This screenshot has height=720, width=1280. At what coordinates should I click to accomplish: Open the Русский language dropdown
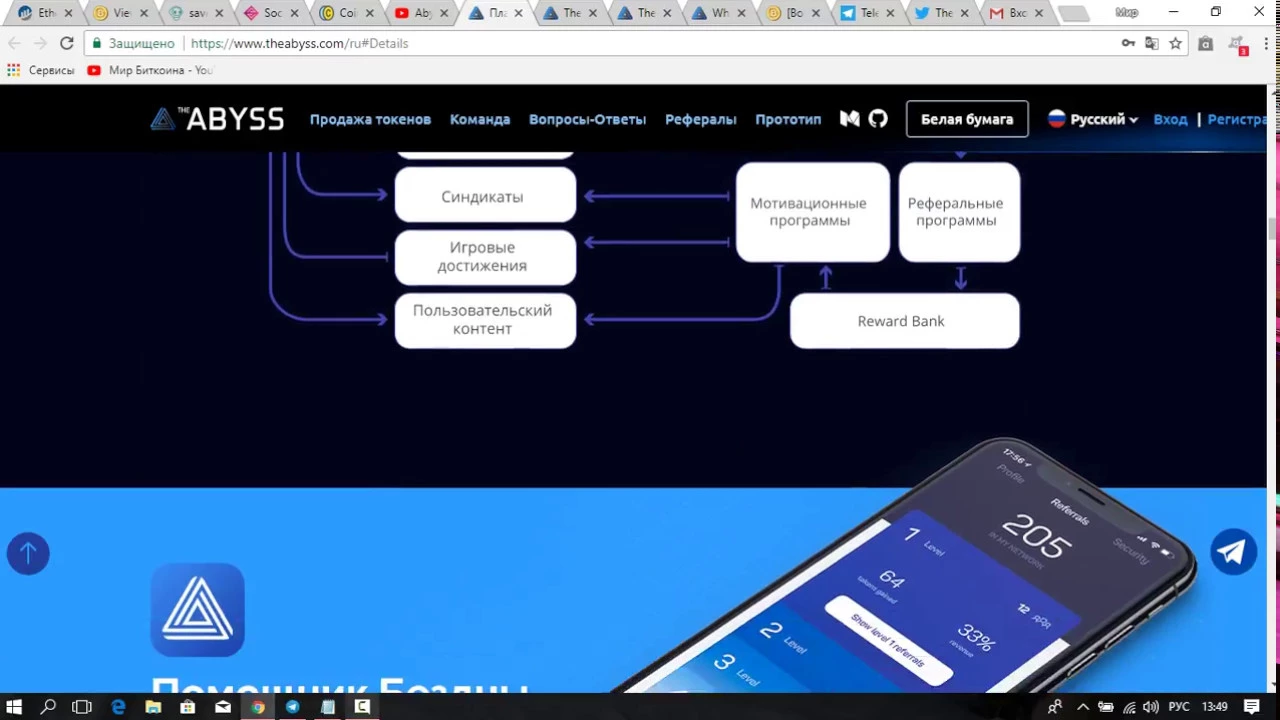[1092, 119]
